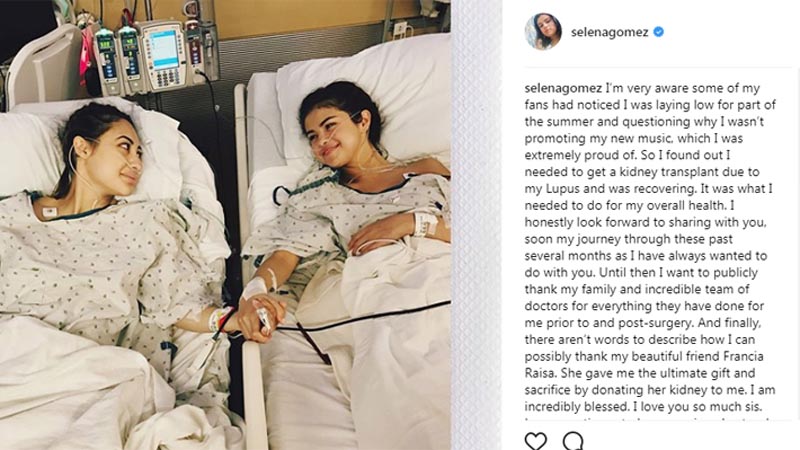Like the post with the heart icon

pos(536,441)
